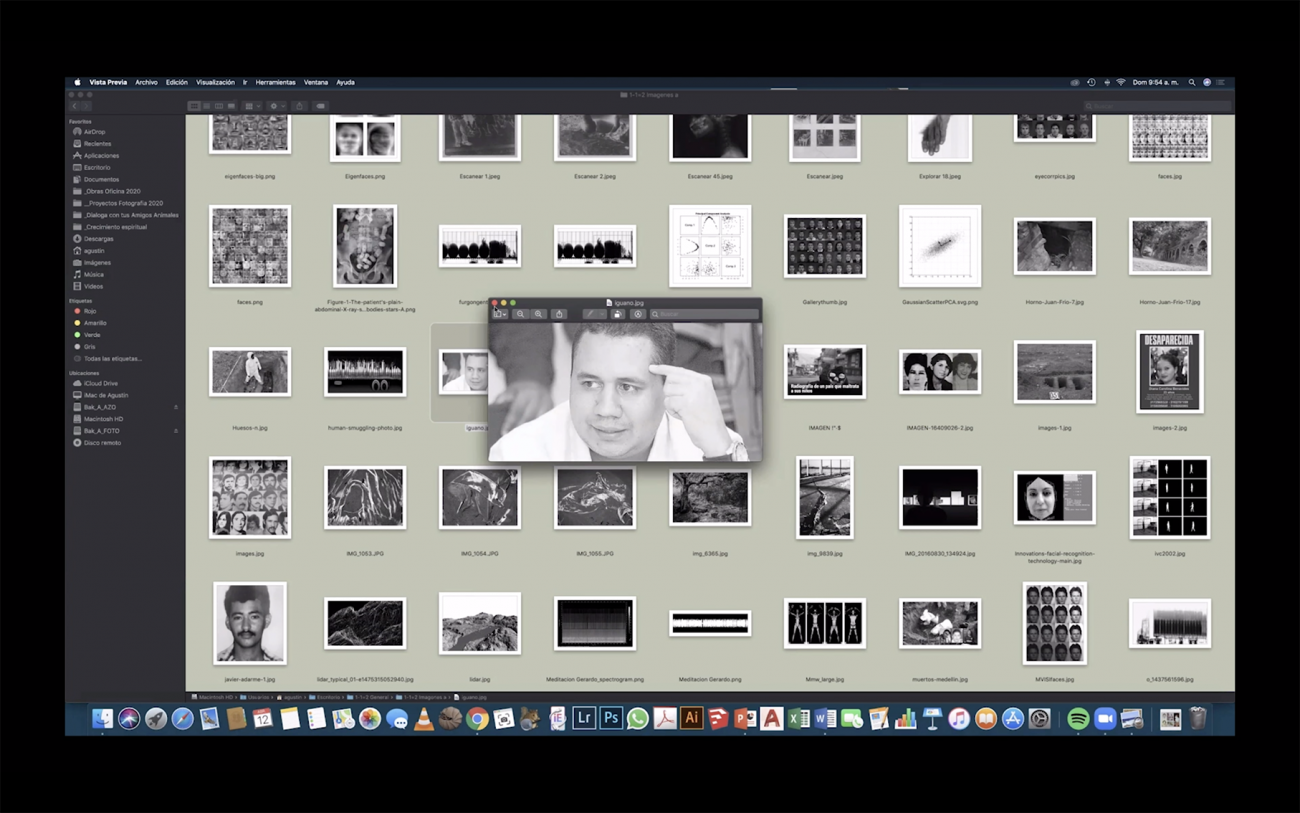Switch Finder to list view
The width and height of the screenshot is (1300, 813).
(206, 106)
